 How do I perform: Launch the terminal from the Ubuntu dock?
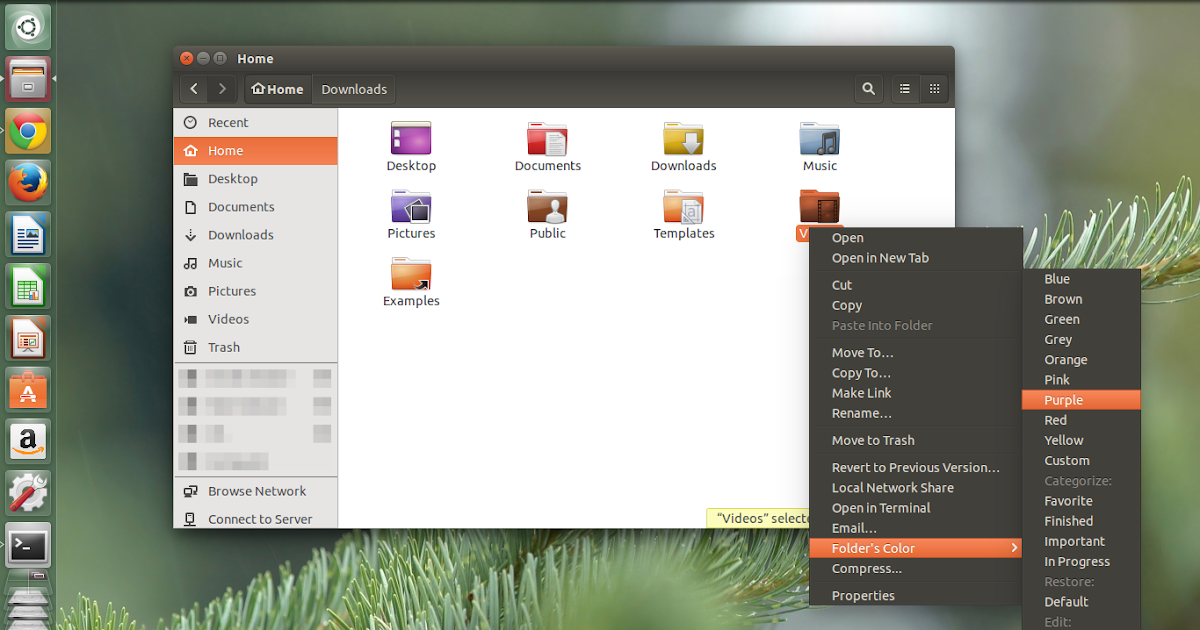click(x=27, y=545)
